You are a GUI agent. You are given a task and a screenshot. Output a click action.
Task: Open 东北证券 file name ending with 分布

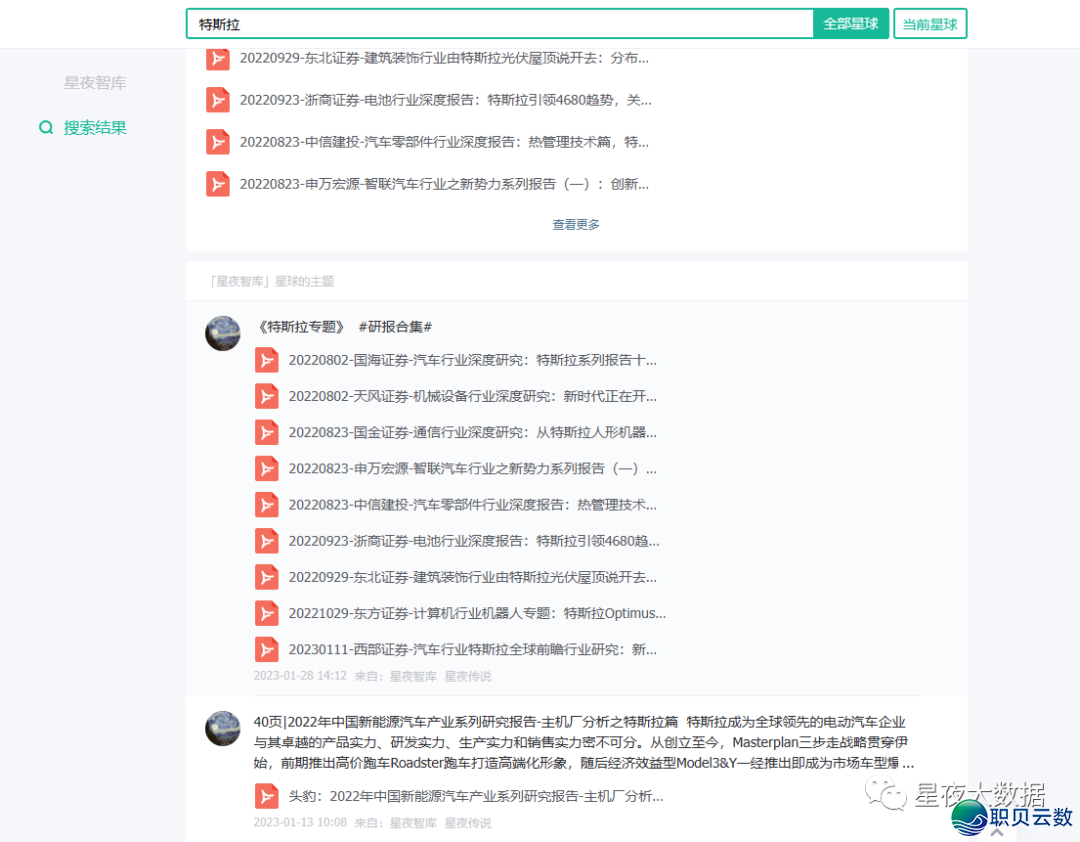444,59
